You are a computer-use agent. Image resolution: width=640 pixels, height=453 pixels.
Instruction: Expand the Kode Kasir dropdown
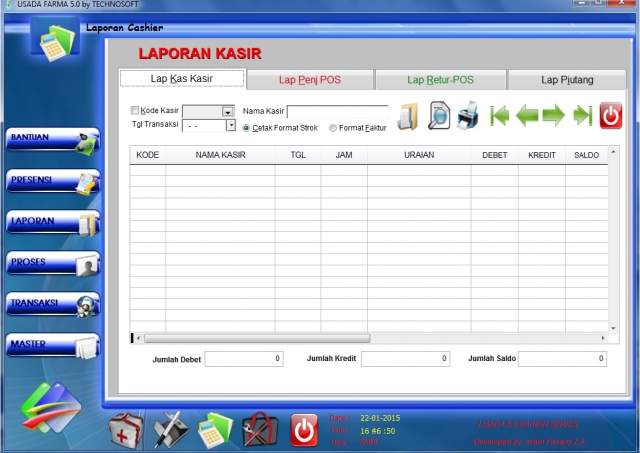pos(227,112)
